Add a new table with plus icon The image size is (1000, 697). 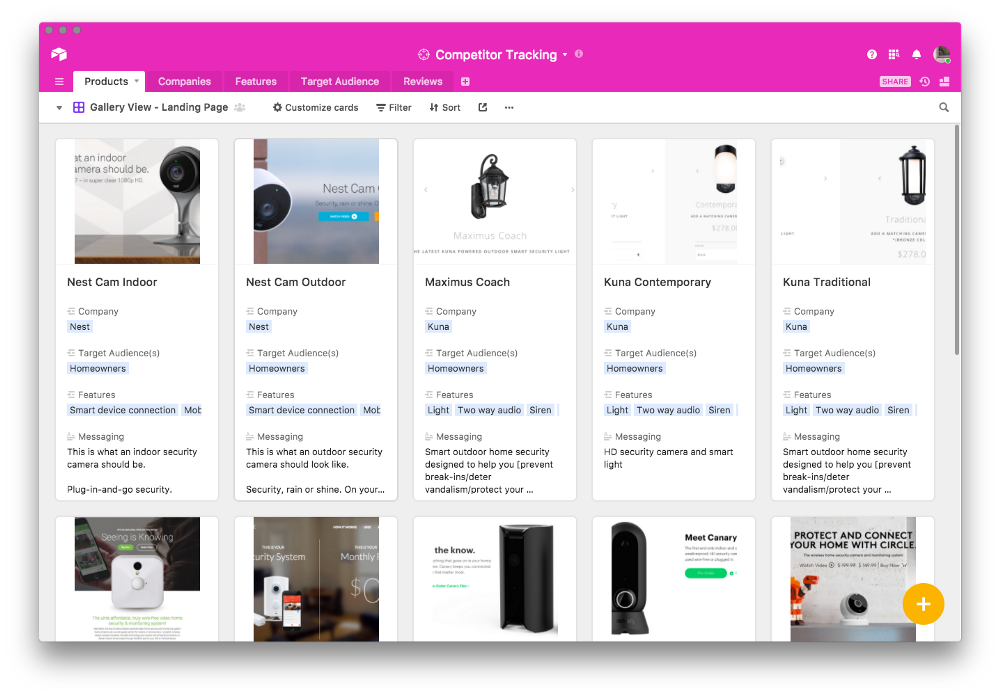pos(466,82)
